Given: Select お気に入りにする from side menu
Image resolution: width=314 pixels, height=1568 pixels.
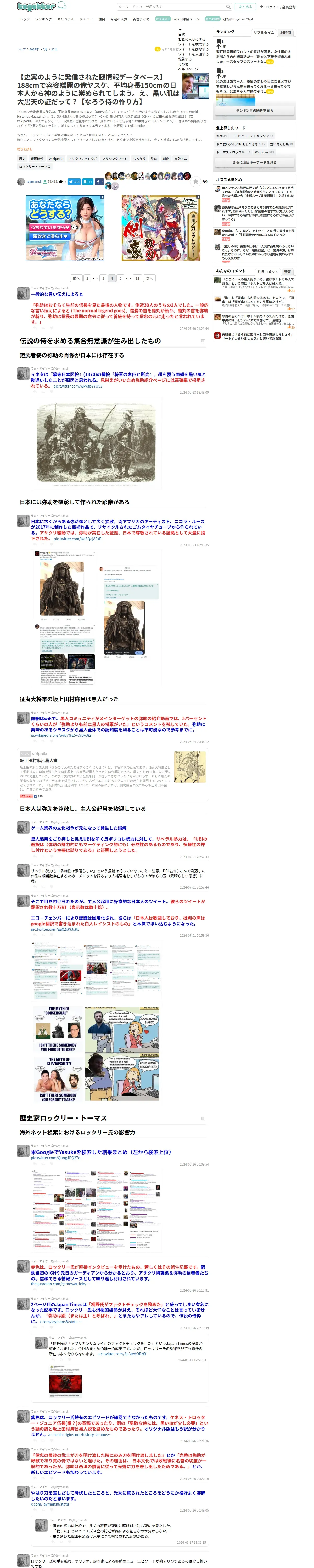Looking at the screenshot, I should [192, 39].
